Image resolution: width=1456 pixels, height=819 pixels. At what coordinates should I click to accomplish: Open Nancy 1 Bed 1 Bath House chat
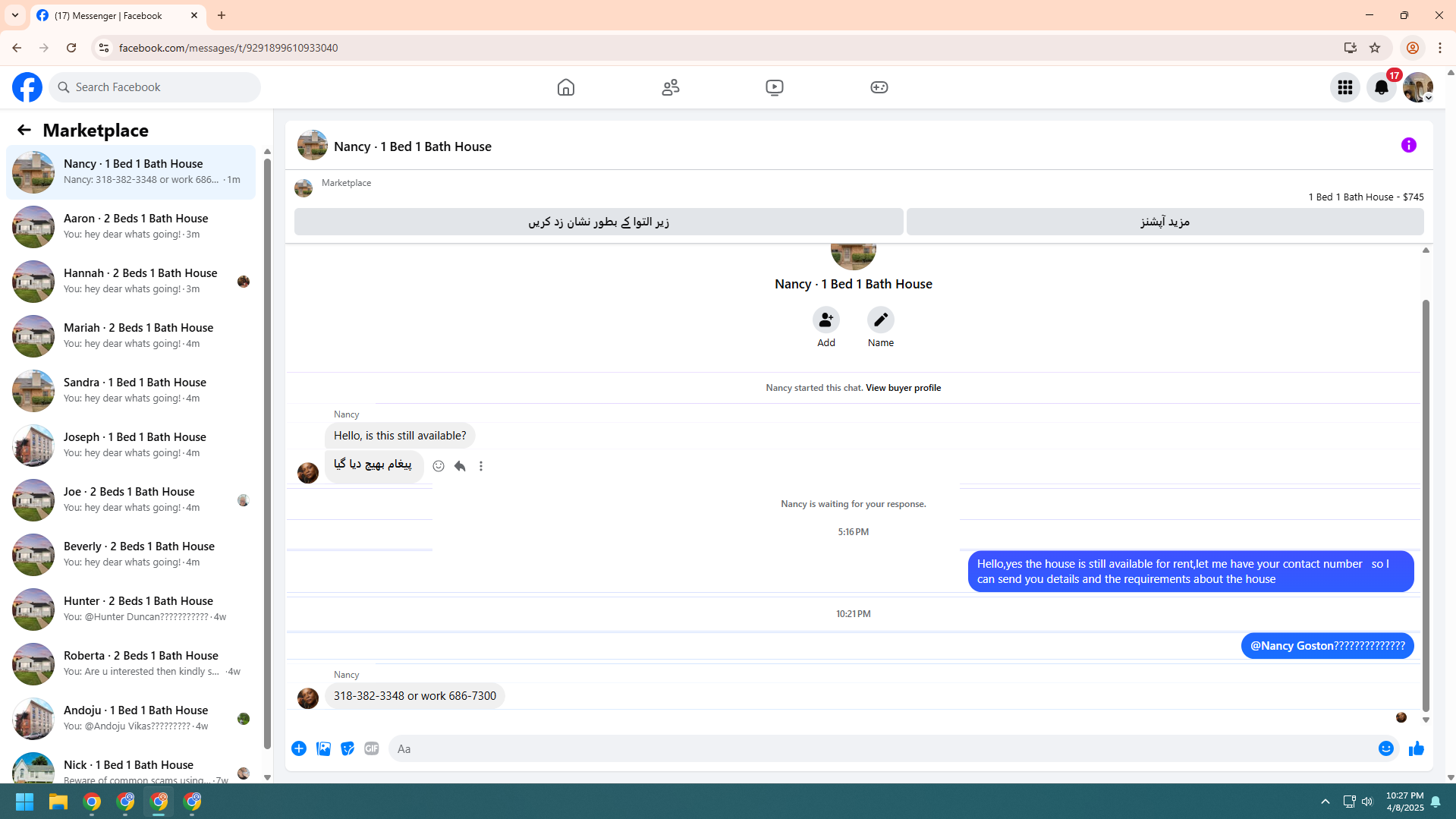pyautogui.click(x=131, y=172)
